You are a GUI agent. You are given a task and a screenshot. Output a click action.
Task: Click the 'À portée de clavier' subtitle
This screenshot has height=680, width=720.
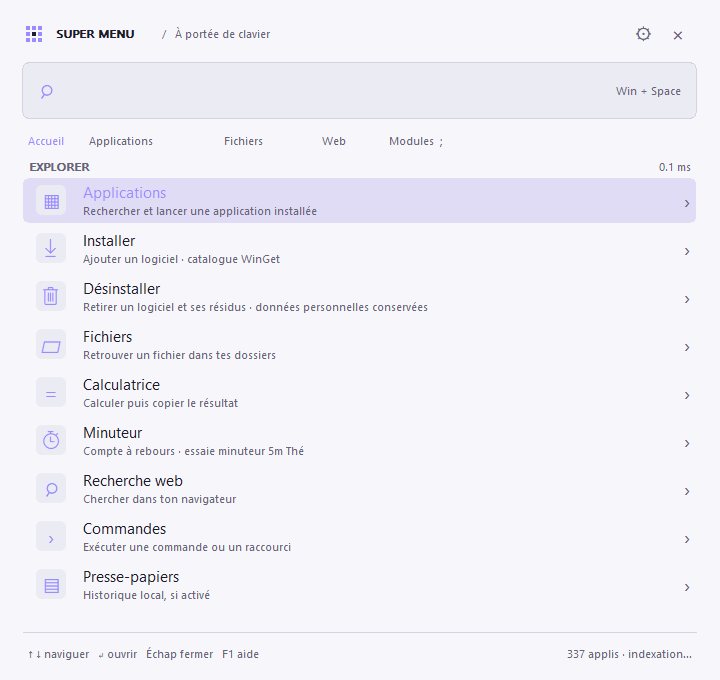222,34
